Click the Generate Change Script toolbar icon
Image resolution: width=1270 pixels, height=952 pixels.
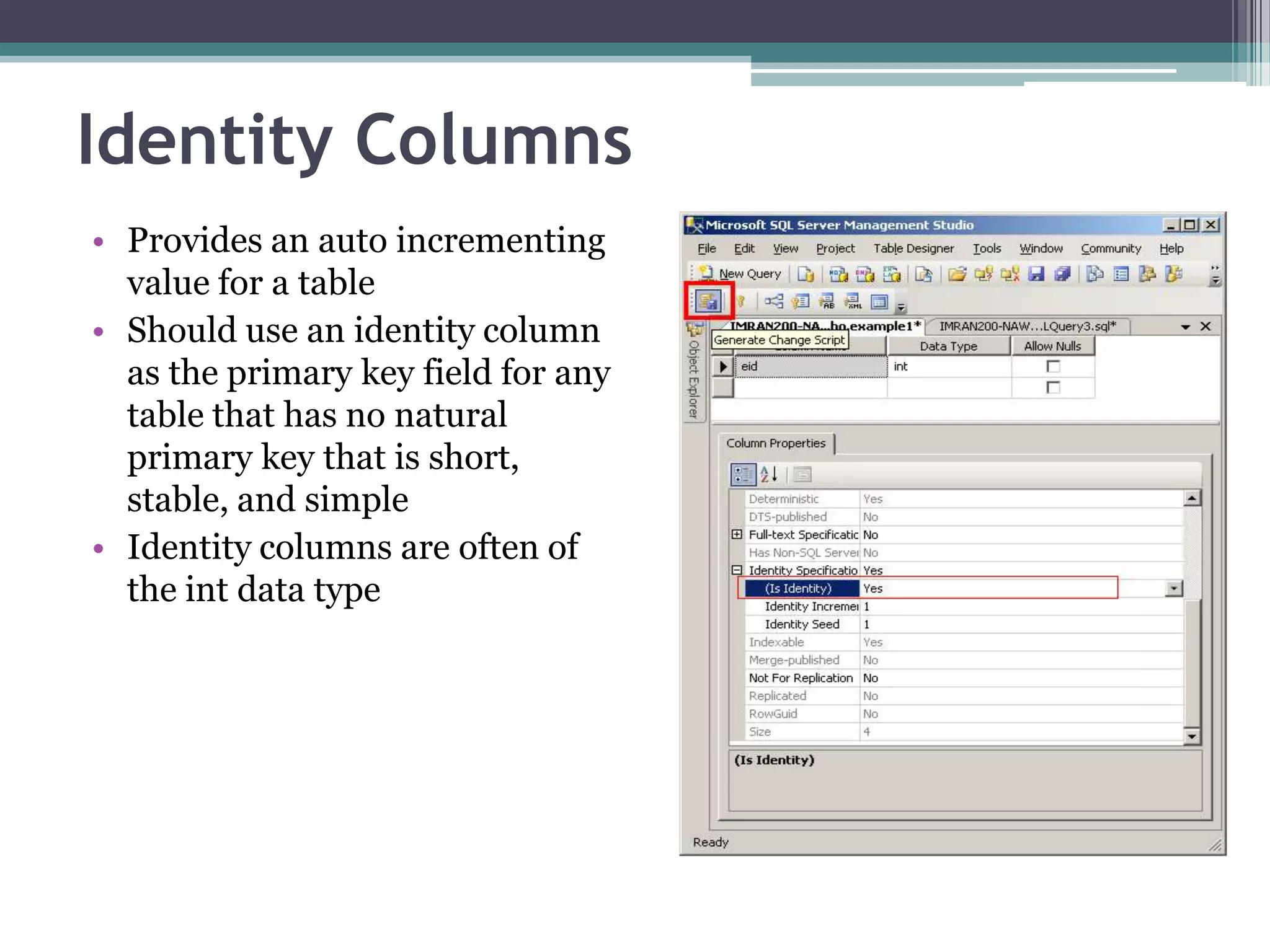click(x=708, y=302)
